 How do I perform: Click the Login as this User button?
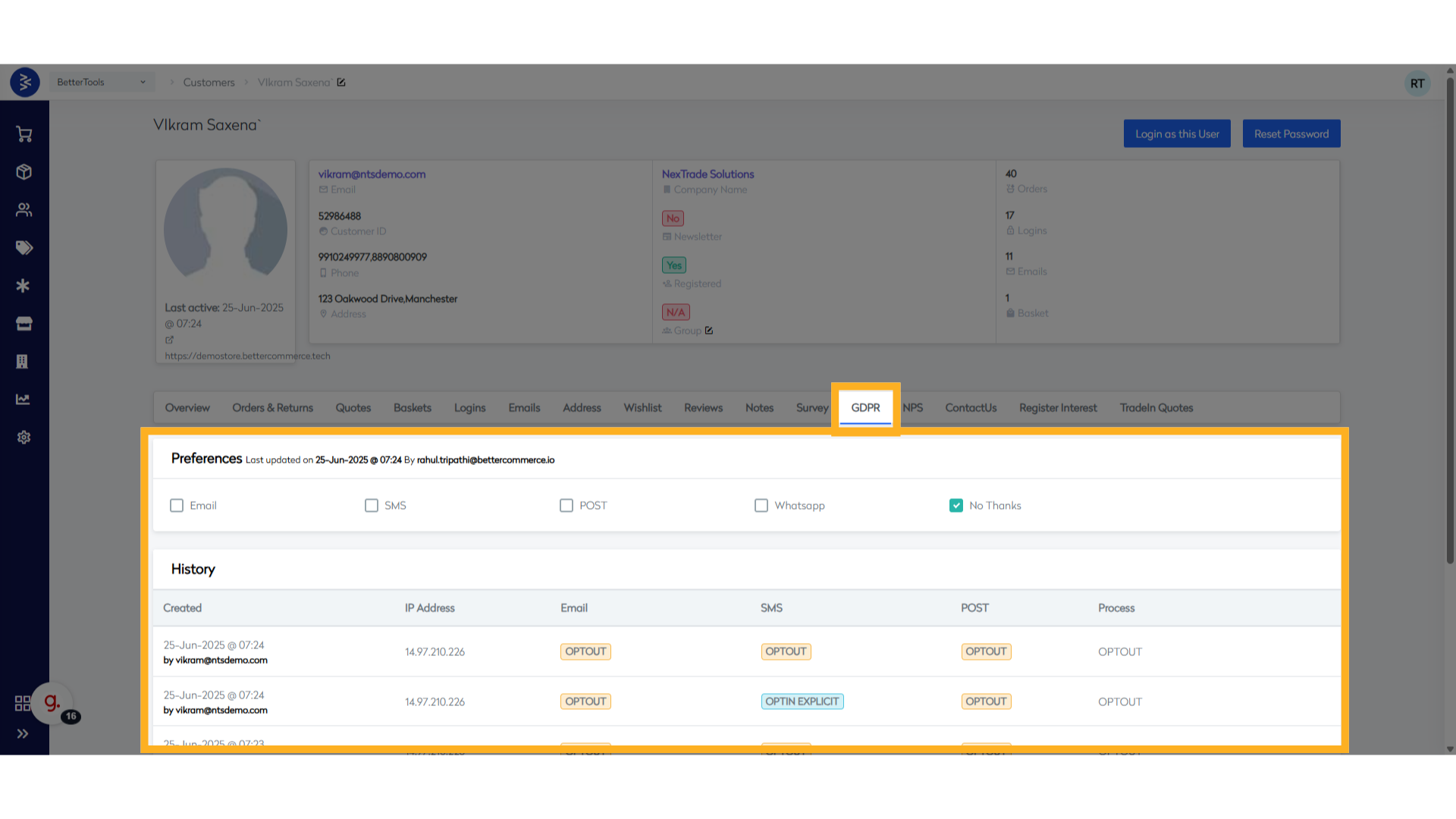click(1177, 134)
